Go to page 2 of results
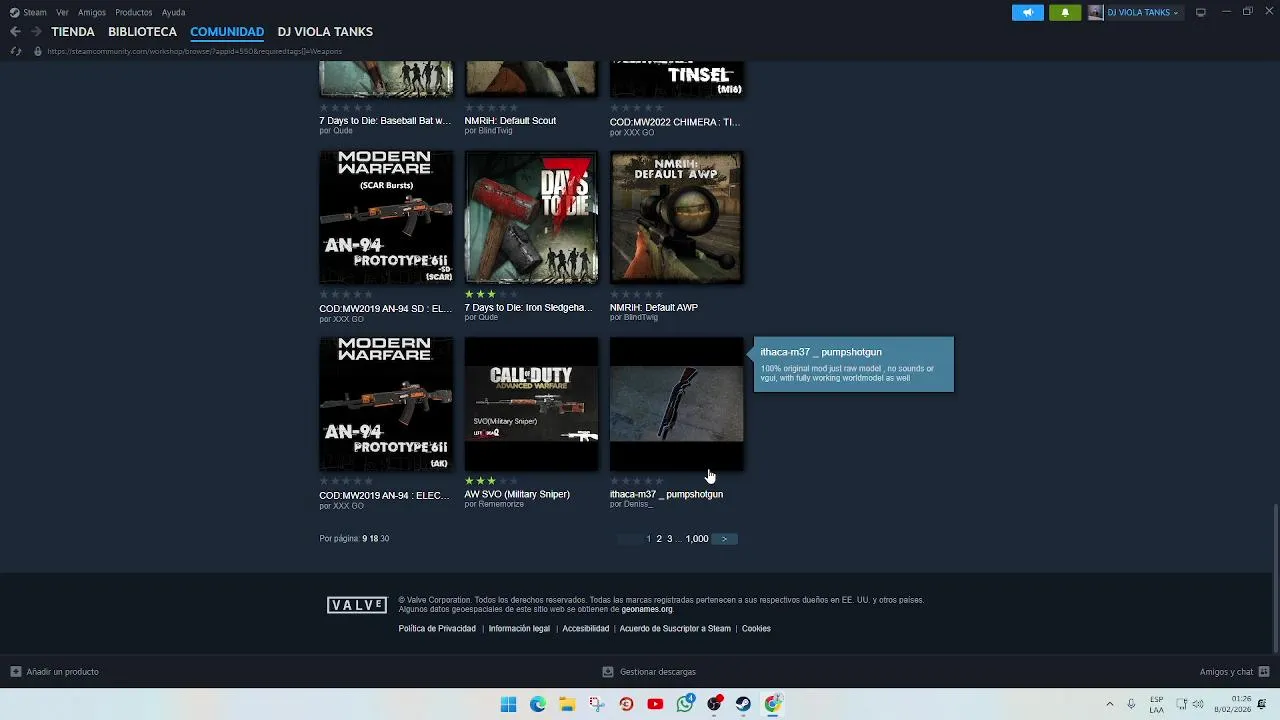This screenshot has width=1280, height=720. 659,539
